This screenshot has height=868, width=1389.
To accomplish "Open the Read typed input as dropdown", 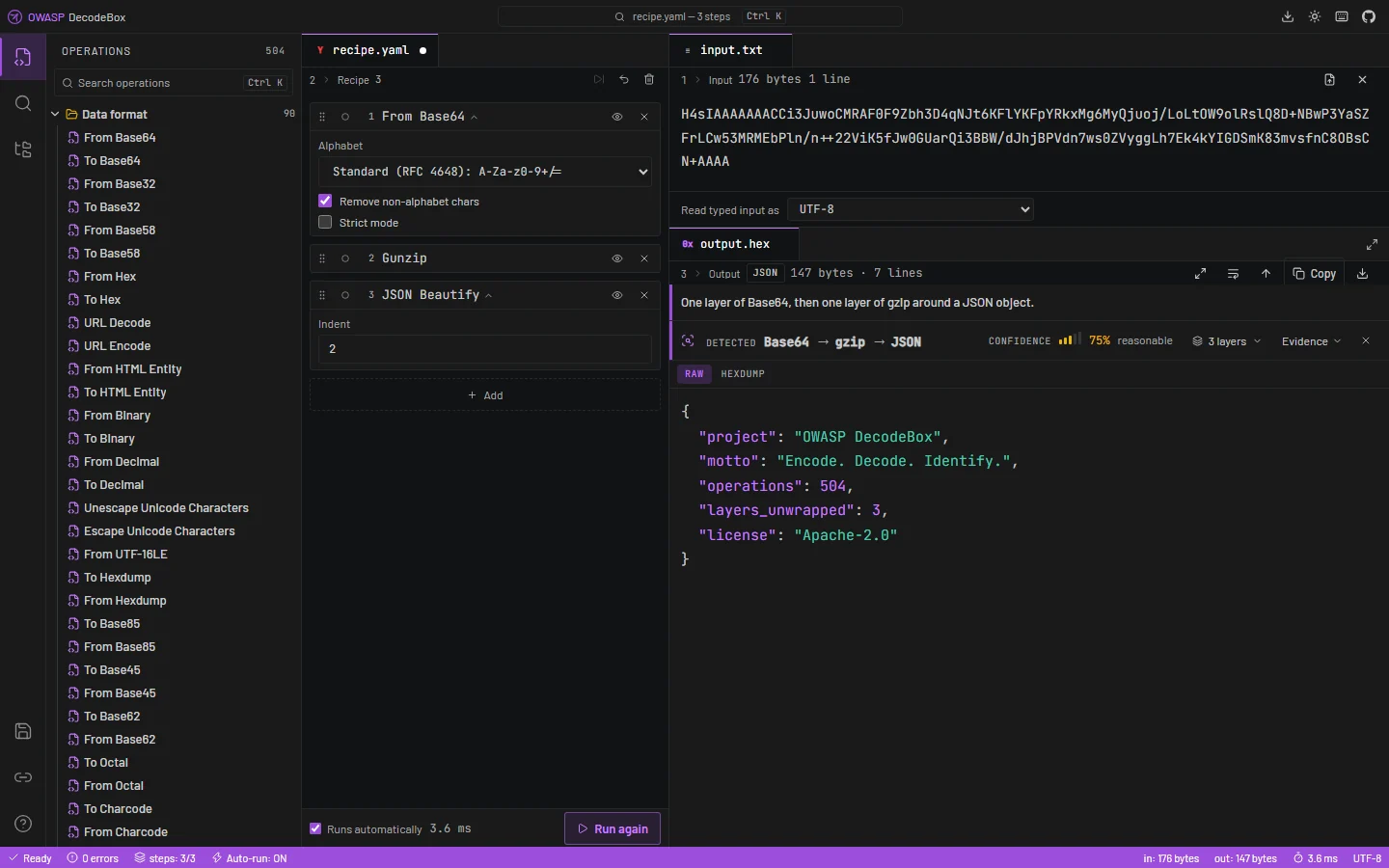I will tap(911, 209).
